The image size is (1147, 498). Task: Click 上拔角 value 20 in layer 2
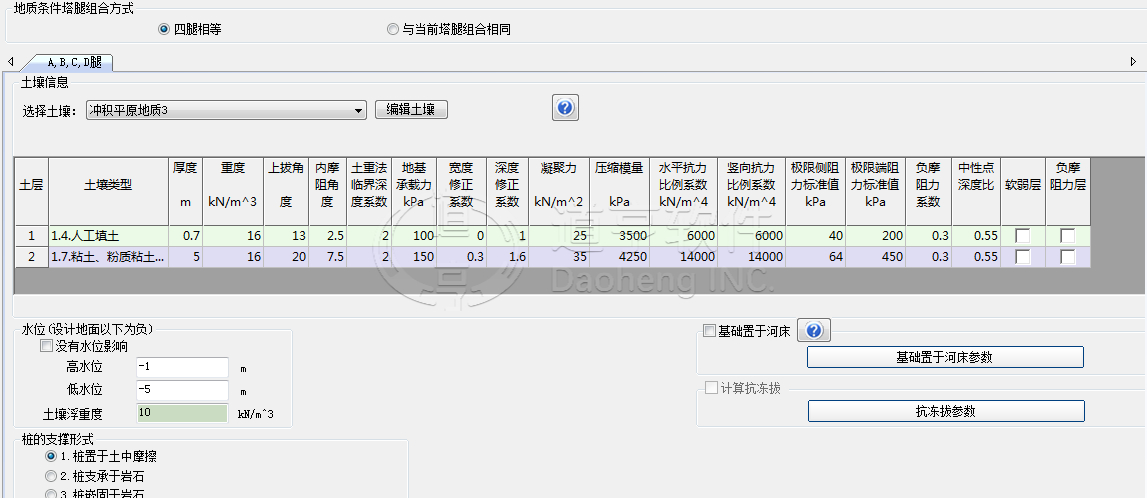285,257
